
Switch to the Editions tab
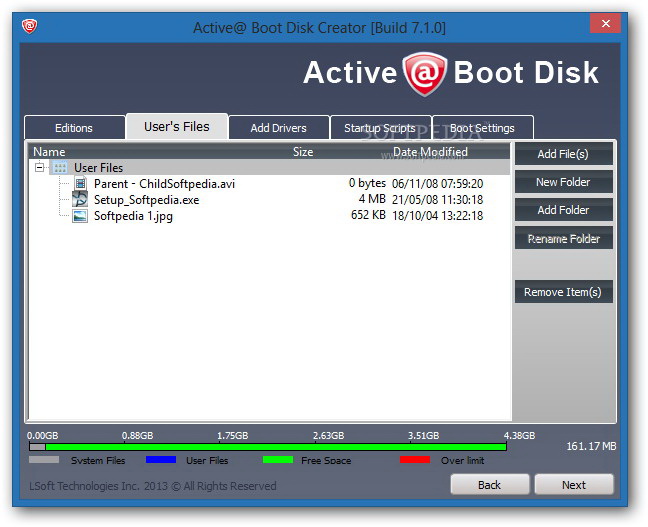click(74, 128)
